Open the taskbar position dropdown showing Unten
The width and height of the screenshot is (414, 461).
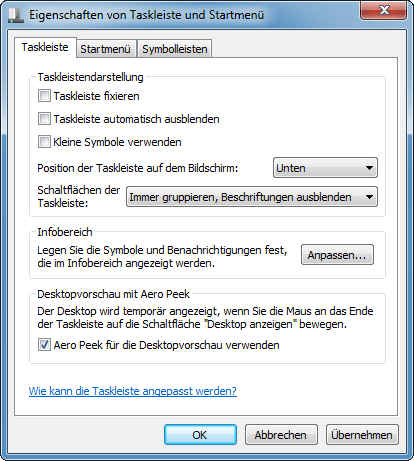coord(325,168)
